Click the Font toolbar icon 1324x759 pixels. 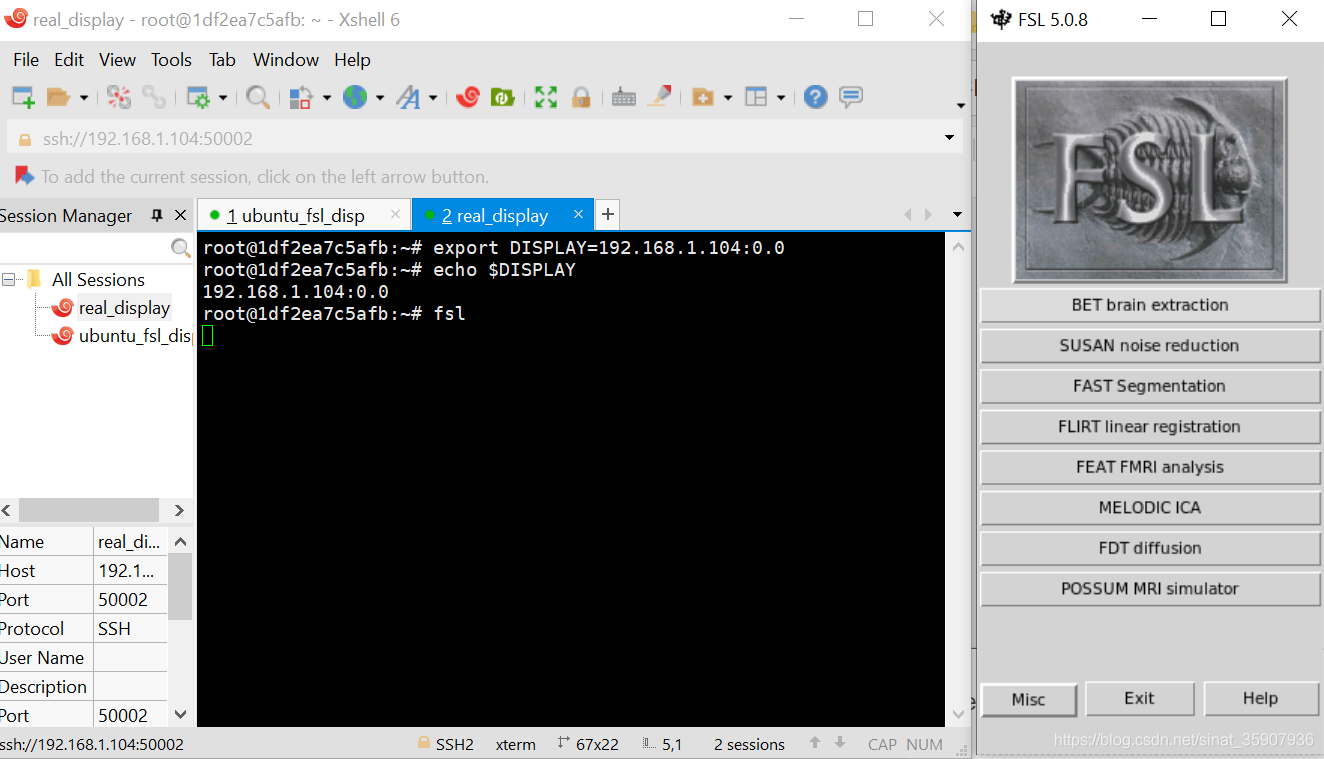click(x=408, y=97)
